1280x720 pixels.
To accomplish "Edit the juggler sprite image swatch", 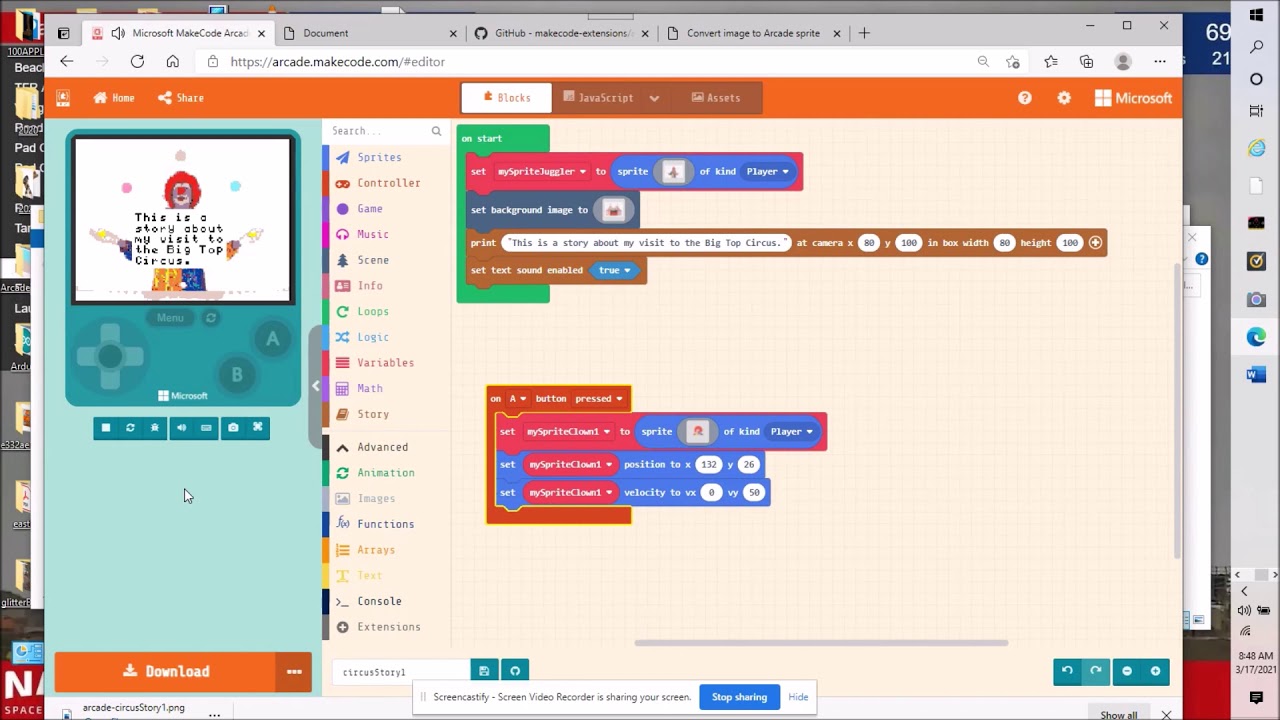I will point(673,172).
